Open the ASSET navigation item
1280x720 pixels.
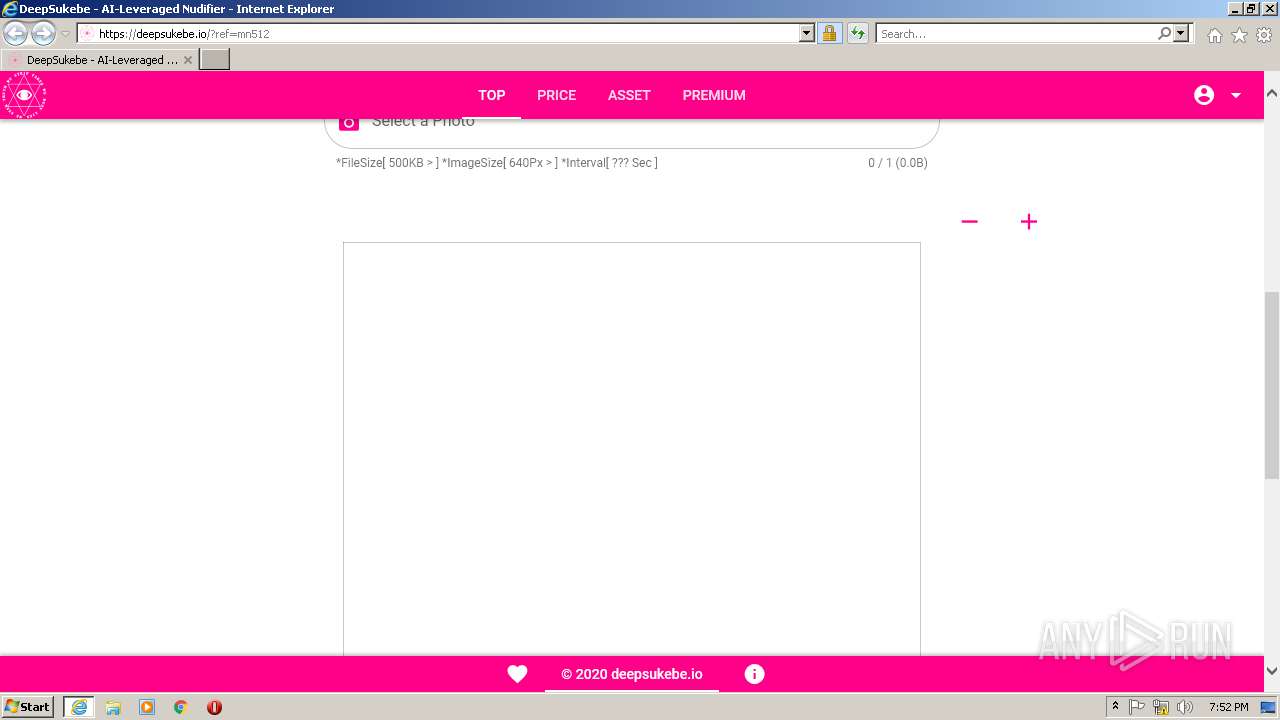pyautogui.click(x=629, y=95)
